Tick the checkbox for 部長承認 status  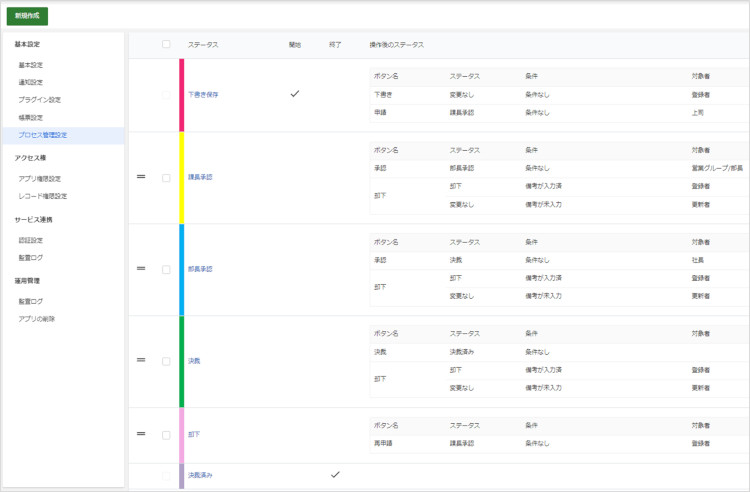[166, 270]
